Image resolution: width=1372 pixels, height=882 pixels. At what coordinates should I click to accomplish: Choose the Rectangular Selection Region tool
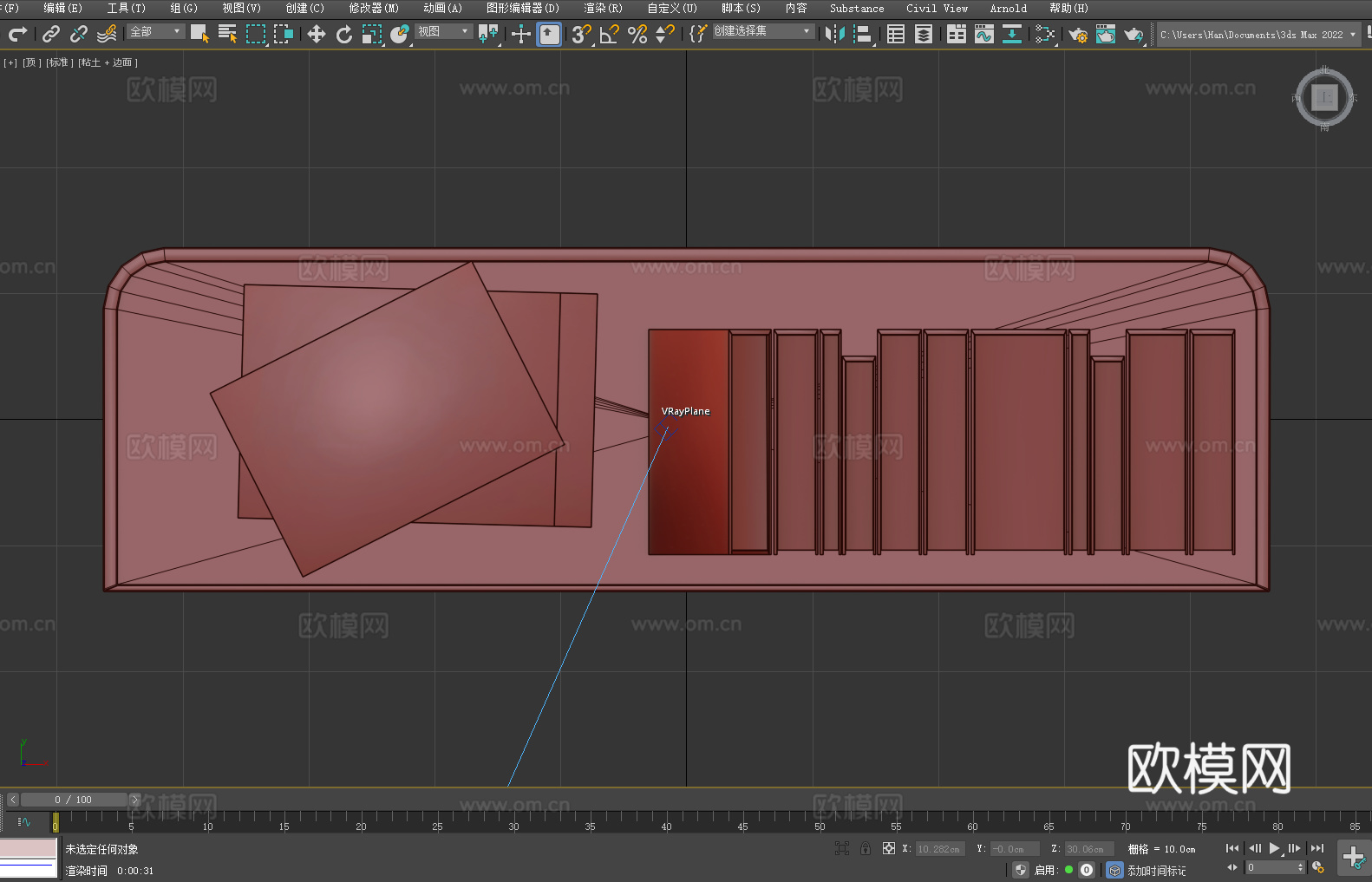(x=255, y=34)
